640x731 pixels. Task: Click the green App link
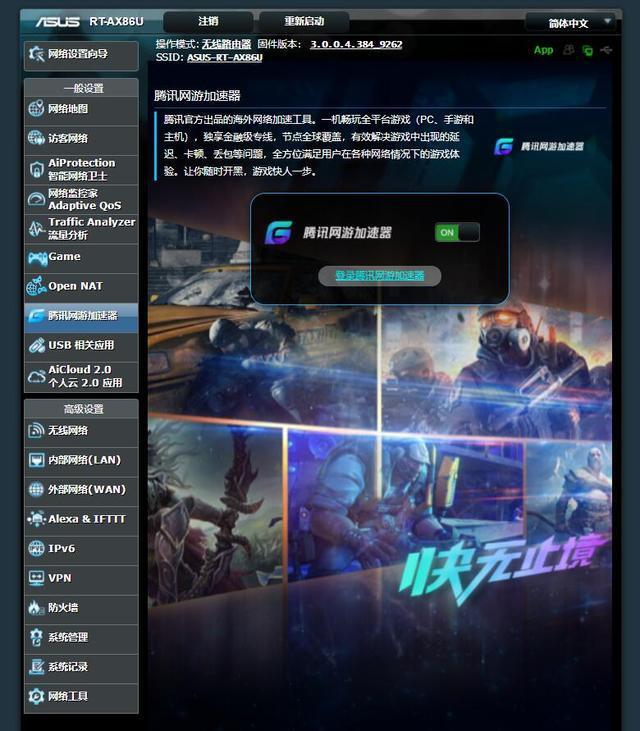(x=544, y=50)
